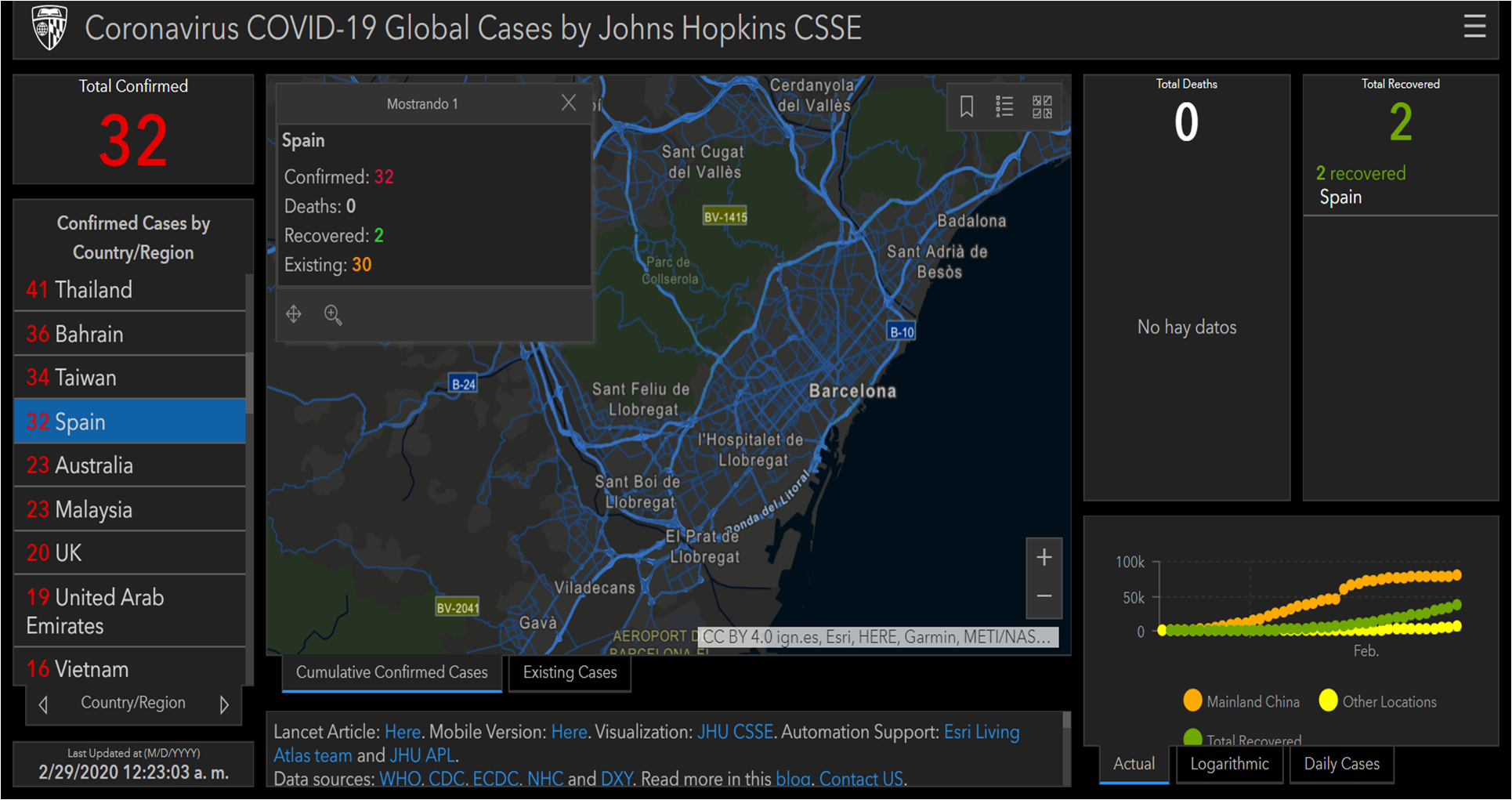Click the Mainland China orange legend swatch
Viewport: 1512px width, 800px height.
[x=1192, y=700]
